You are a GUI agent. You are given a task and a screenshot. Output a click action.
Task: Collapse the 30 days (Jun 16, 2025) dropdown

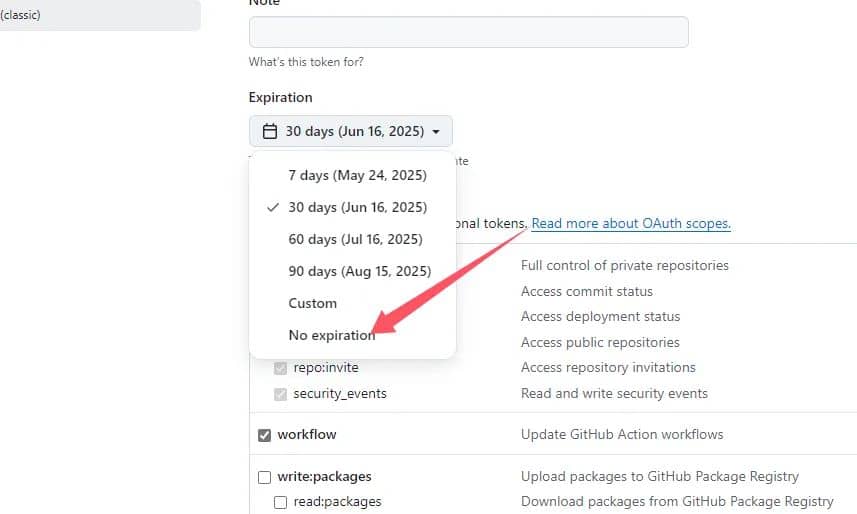(x=350, y=132)
